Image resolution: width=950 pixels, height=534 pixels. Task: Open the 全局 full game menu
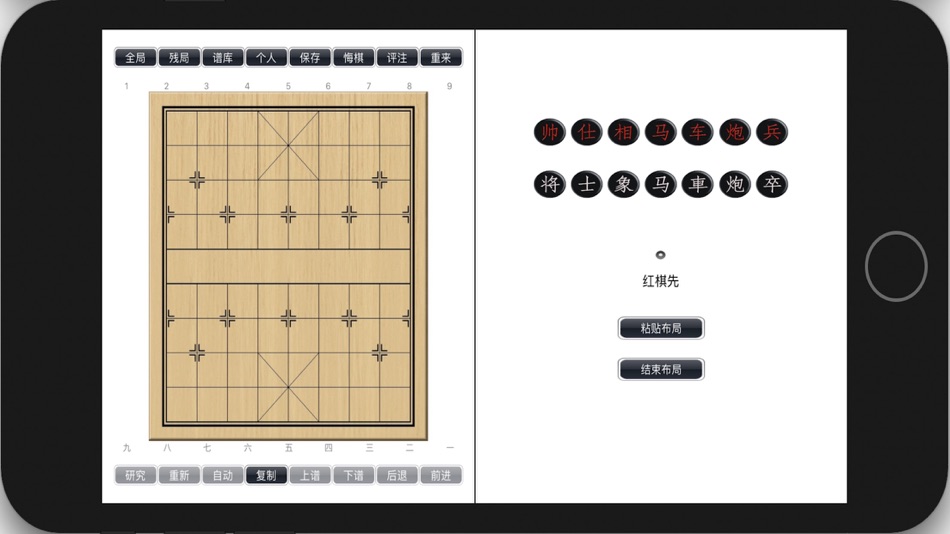pos(135,58)
